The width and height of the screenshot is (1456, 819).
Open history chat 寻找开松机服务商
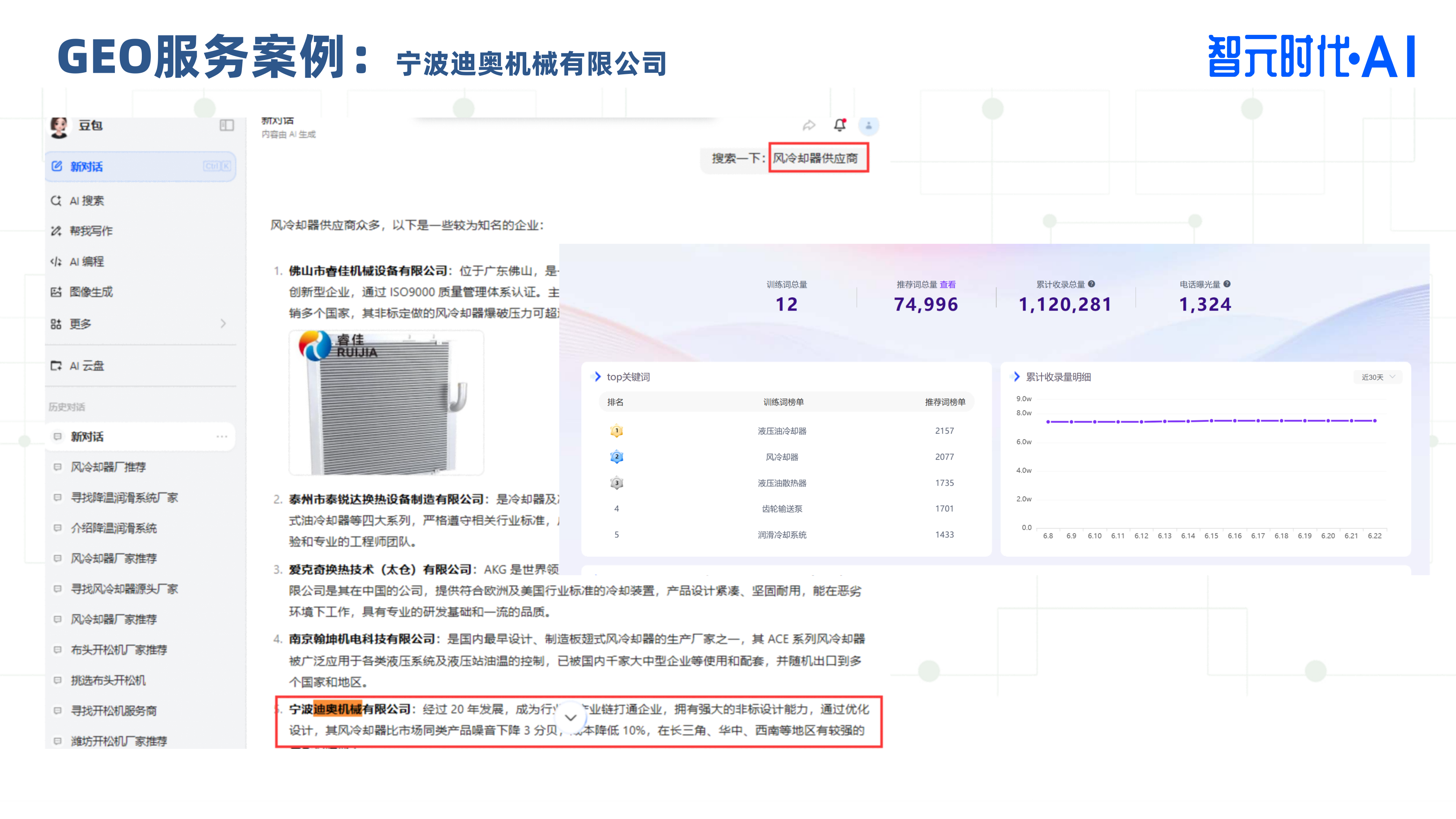coord(114,711)
